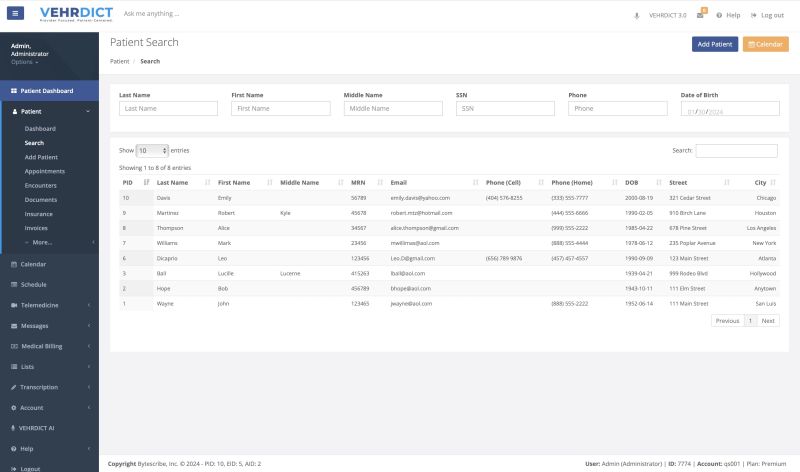Viewport: 800px width, 472px height.
Task: Click the VEHRDICT logo
Action: tap(76, 14)
